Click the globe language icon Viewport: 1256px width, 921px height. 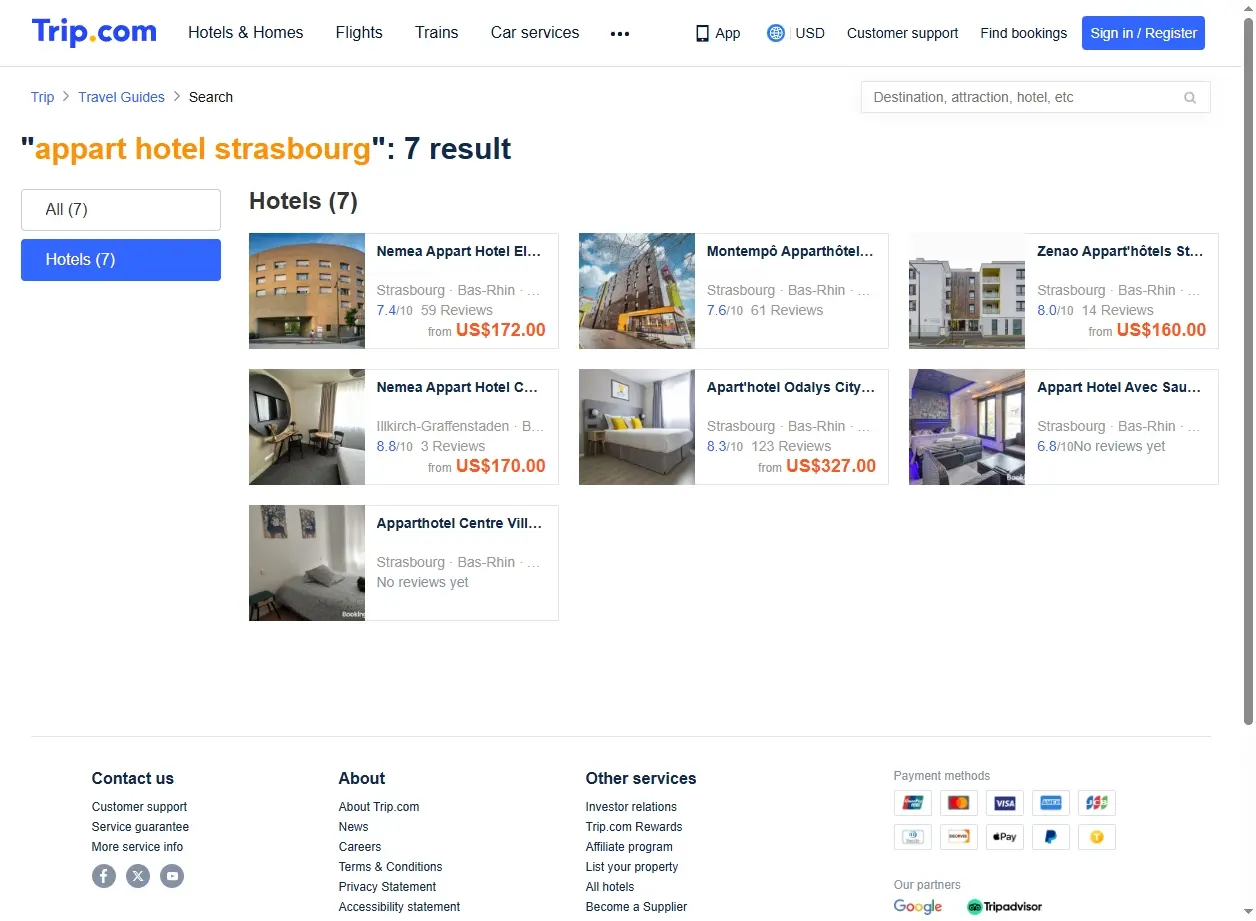[776, 33]
